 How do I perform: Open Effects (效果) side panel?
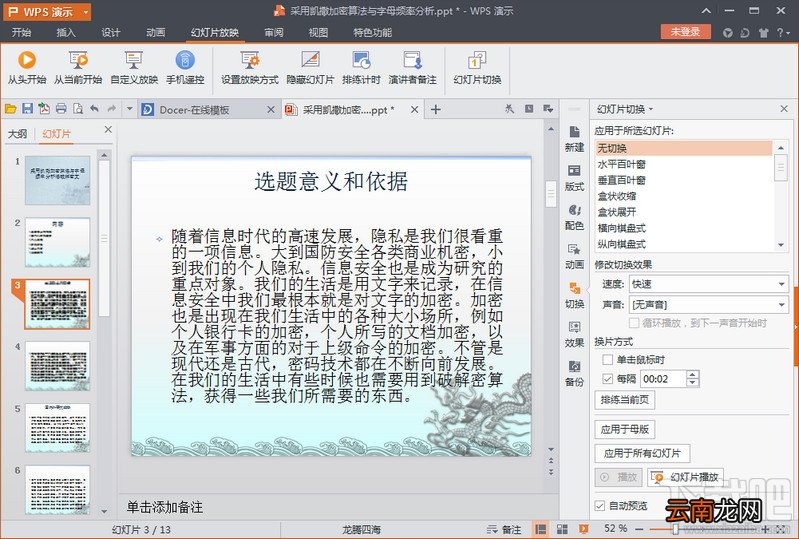coord(574,335)
